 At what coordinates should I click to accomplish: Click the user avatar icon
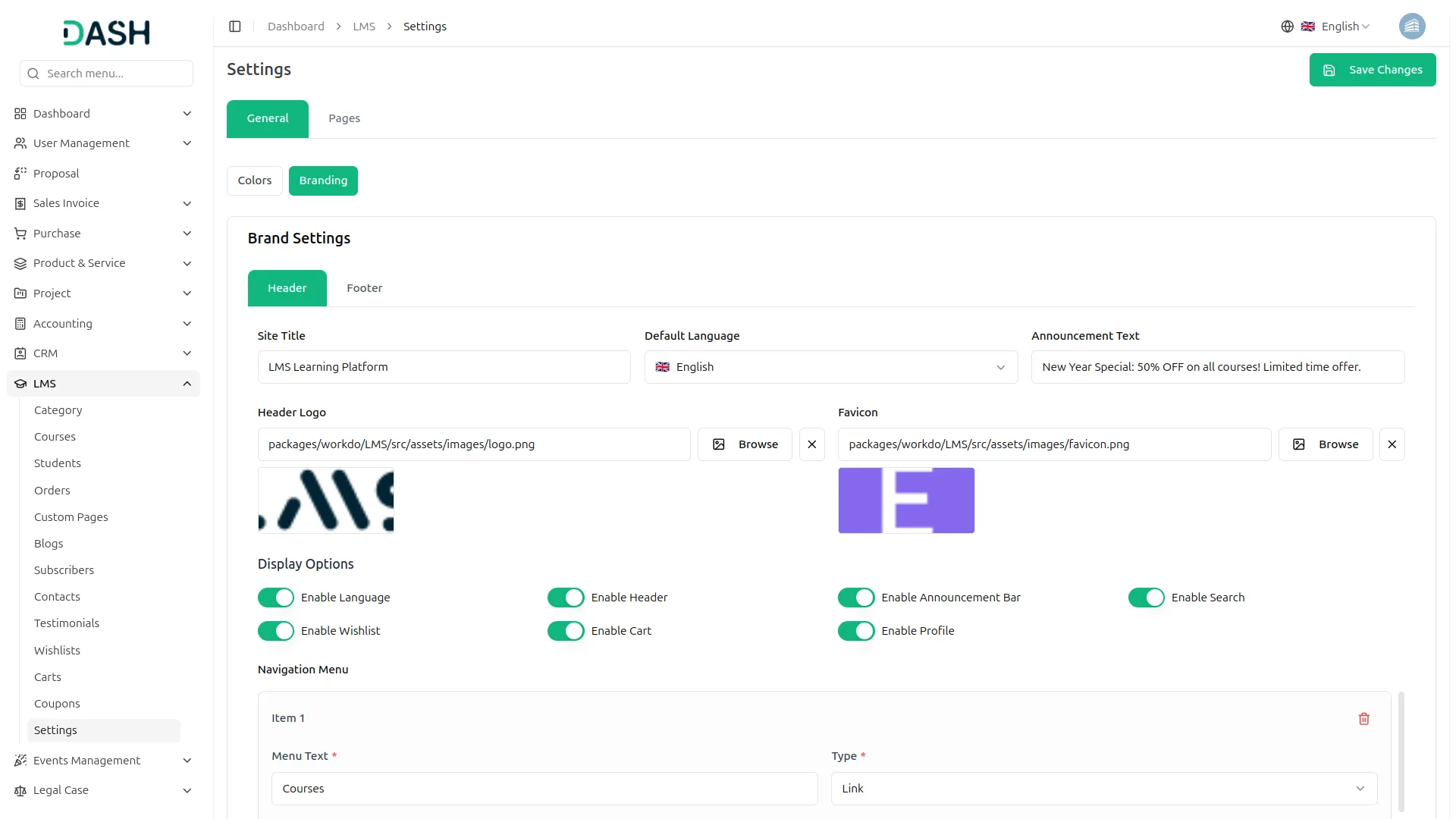pyautogui.click(x=1411, y=27)
